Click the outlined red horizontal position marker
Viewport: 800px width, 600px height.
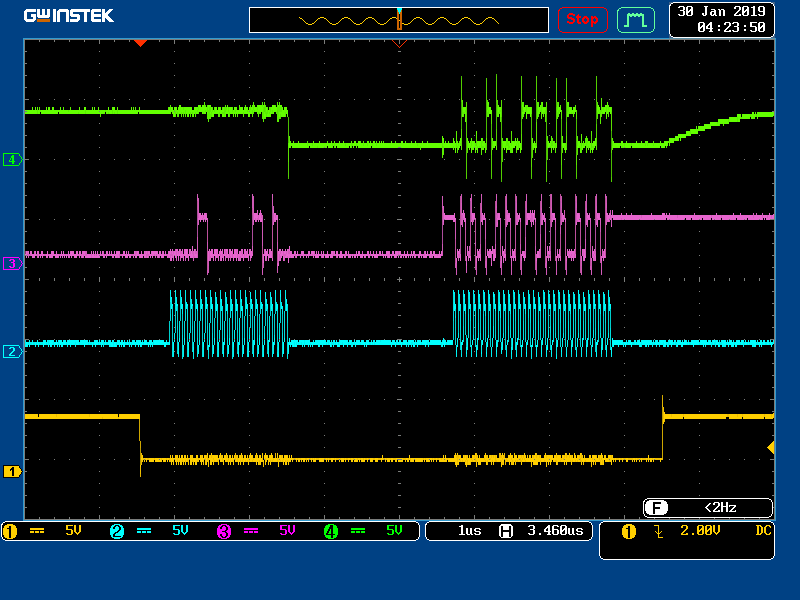tap(399, 44)
